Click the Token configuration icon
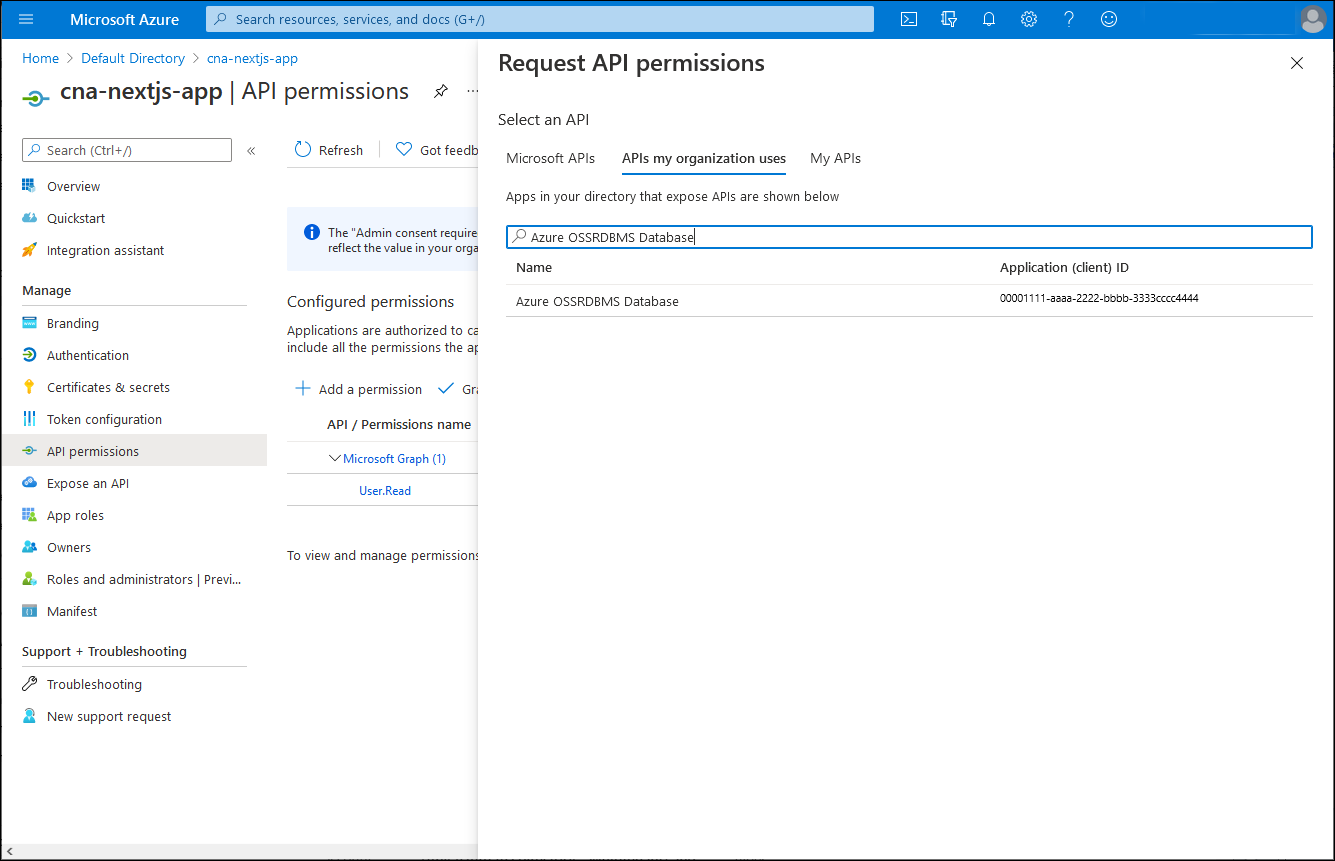Viewport: 1335px width, 861px height. point(29,419)
